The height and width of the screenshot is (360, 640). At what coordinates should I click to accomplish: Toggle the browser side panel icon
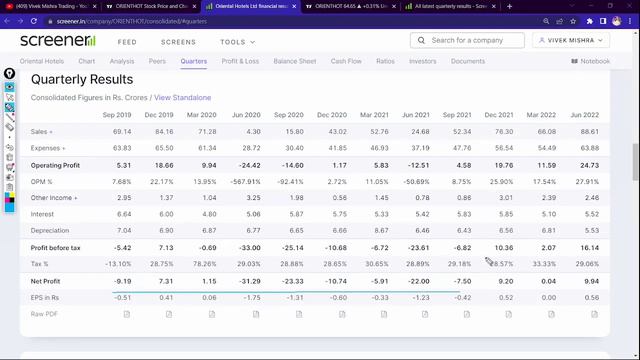(x=603, y=21)
